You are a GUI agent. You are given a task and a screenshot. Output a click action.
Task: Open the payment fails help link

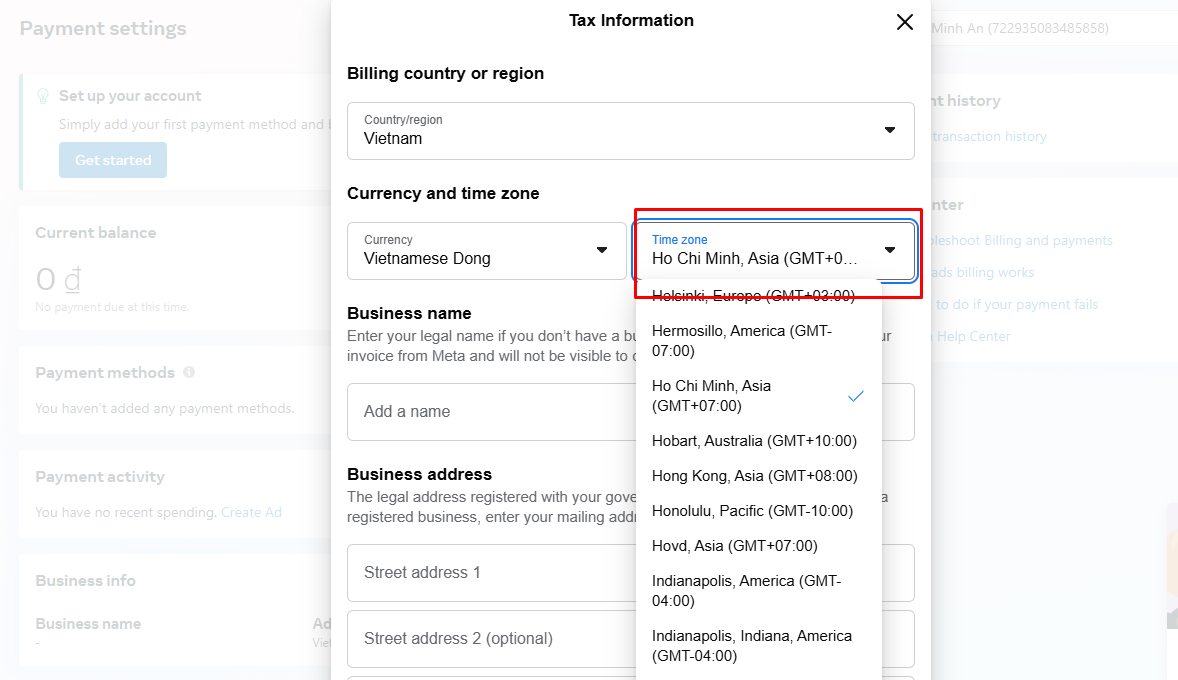tap(1016, 304)
